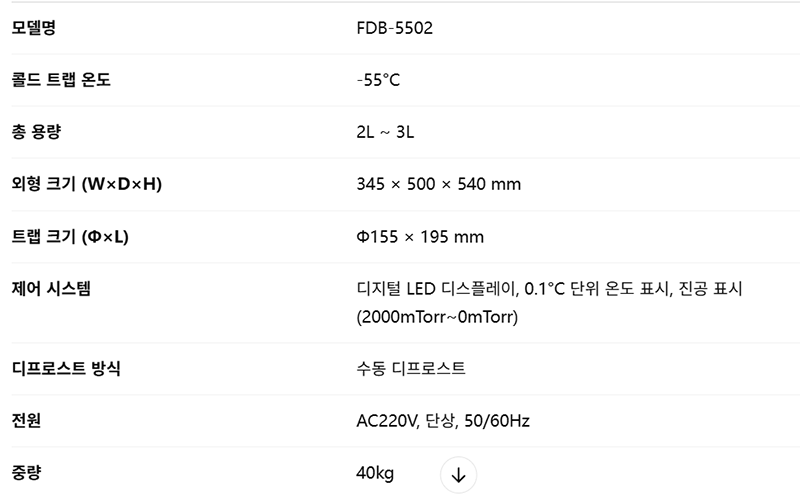Select the Φ155 × 195 mm value
Image resolution: width=800 pixels, height=496 pixels.
(420, 237)
